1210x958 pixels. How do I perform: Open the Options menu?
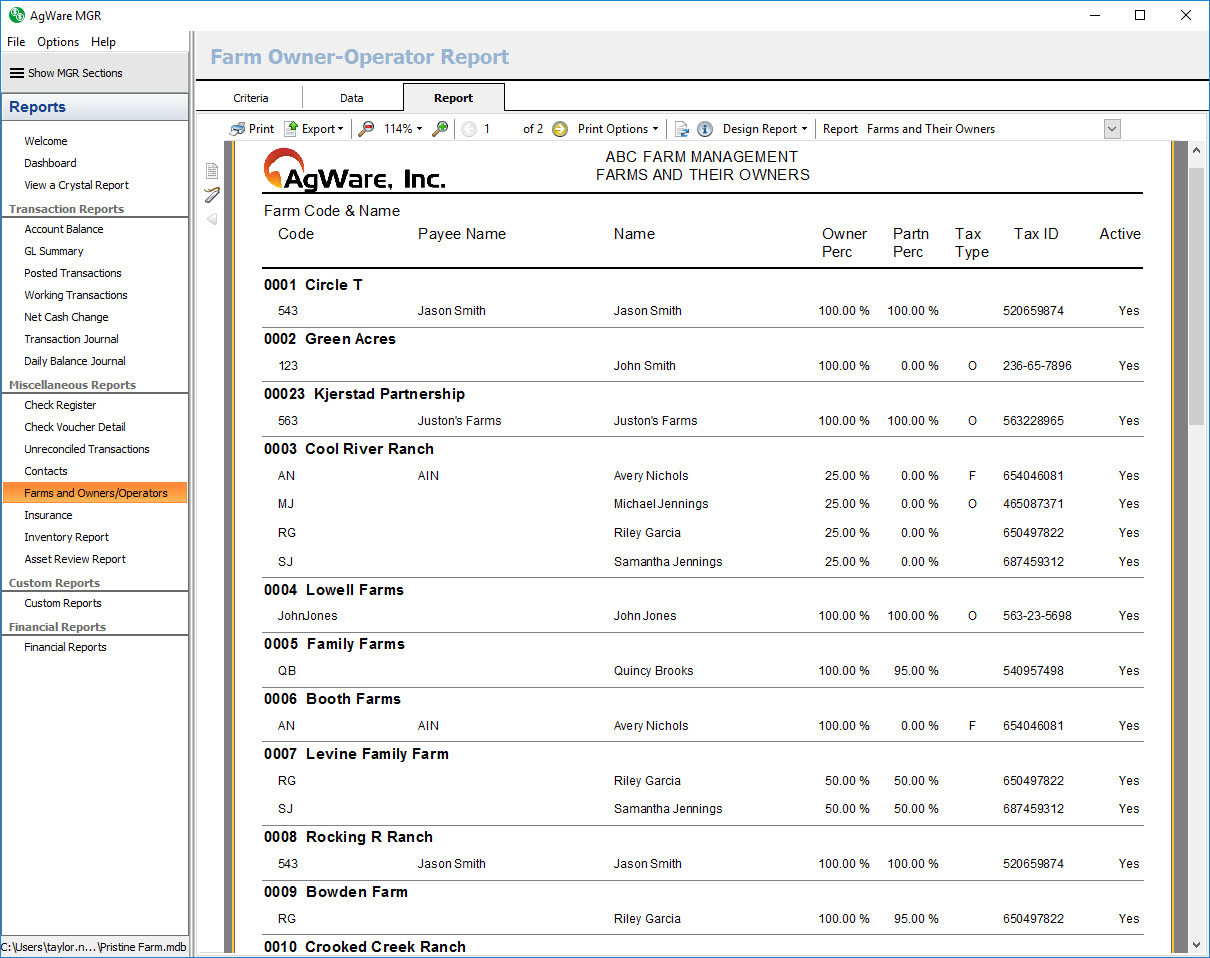point(58,42)
